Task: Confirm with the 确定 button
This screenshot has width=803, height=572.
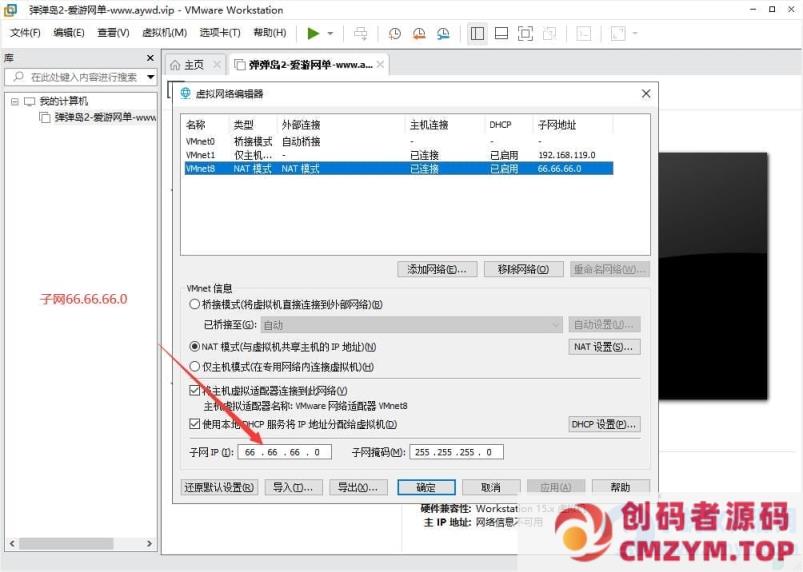Action: click(x=426, y=487)
